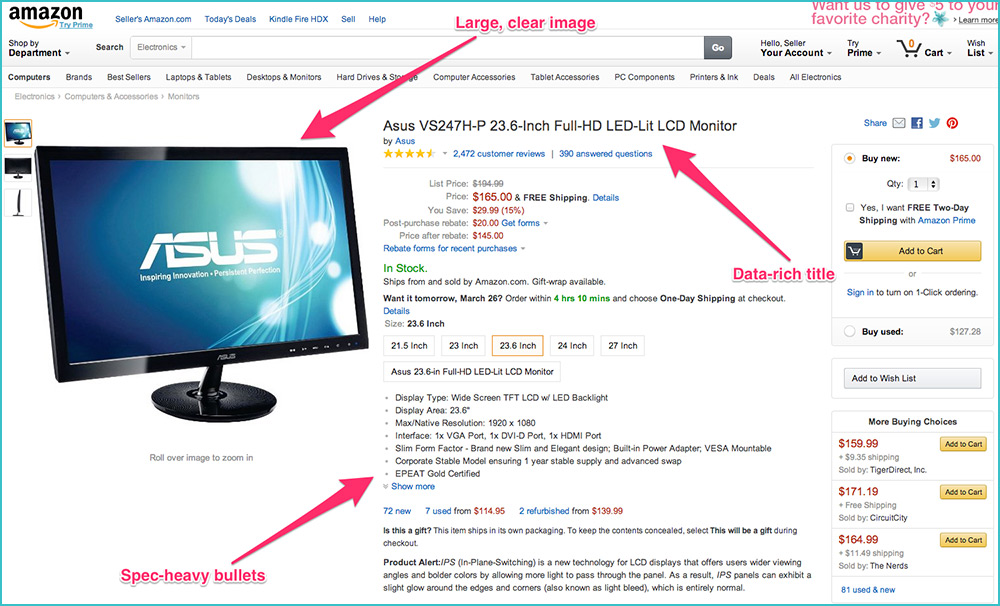Share product on Twitter bird icon

point(934,123)
